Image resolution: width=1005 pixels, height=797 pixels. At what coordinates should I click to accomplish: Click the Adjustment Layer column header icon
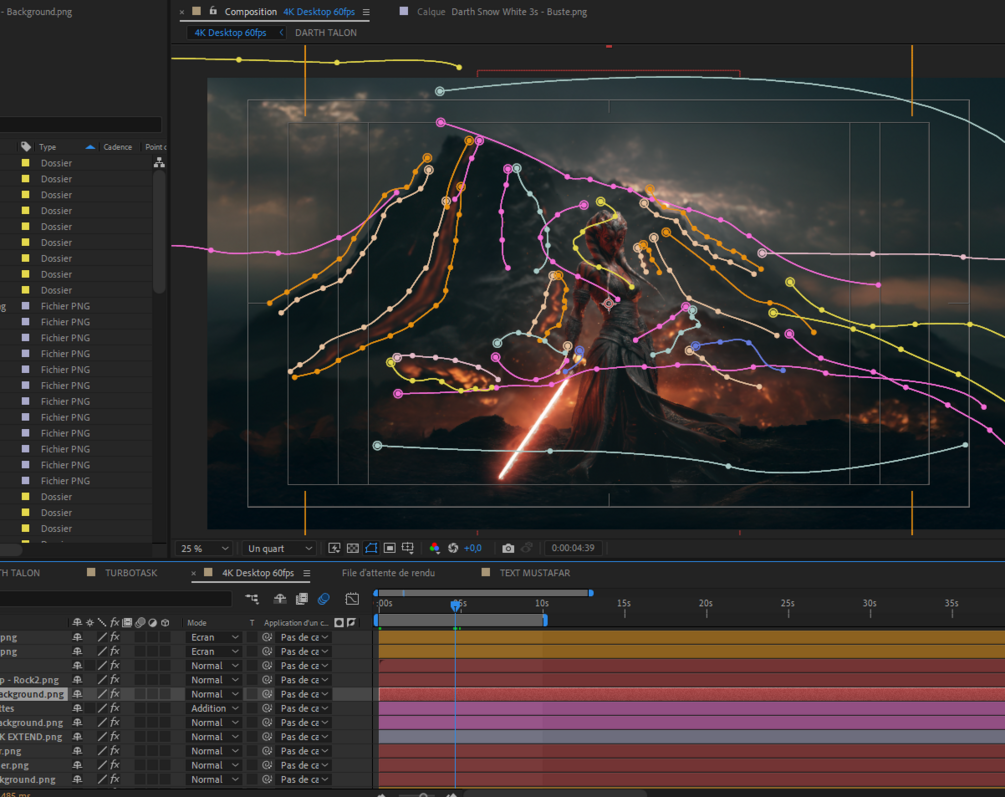click(153, 623)
